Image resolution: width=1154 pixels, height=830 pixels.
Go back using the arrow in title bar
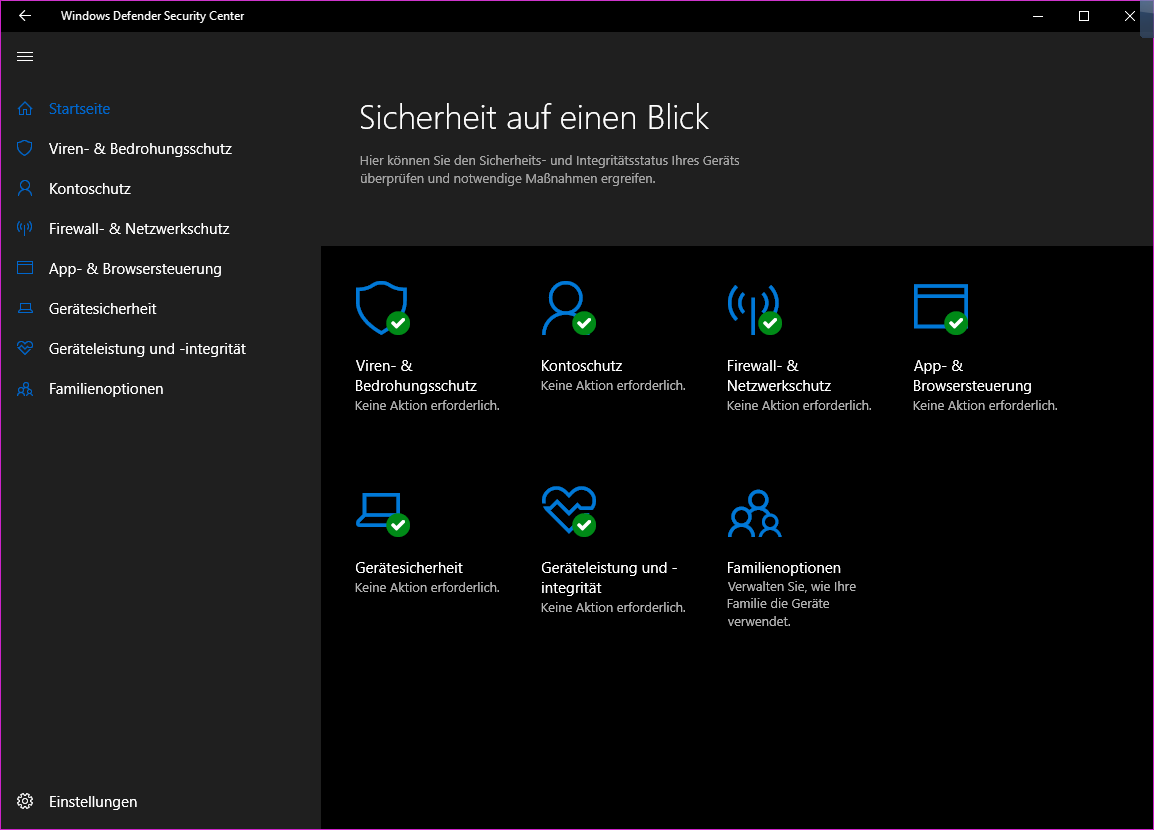pyautogui.click(x=25, y=16)
